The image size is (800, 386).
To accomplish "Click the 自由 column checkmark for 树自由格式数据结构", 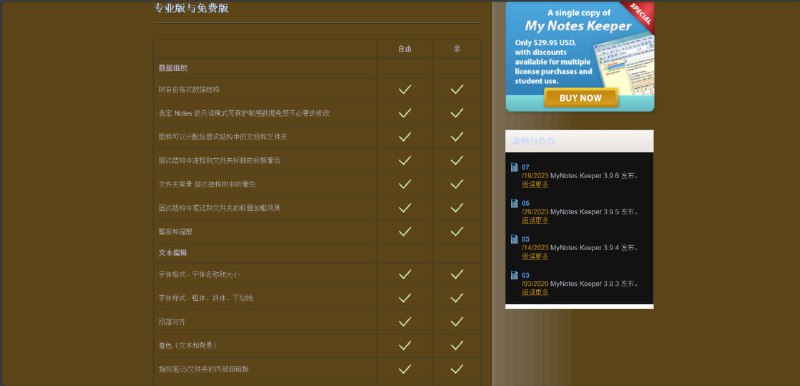I will click(405, 89).
